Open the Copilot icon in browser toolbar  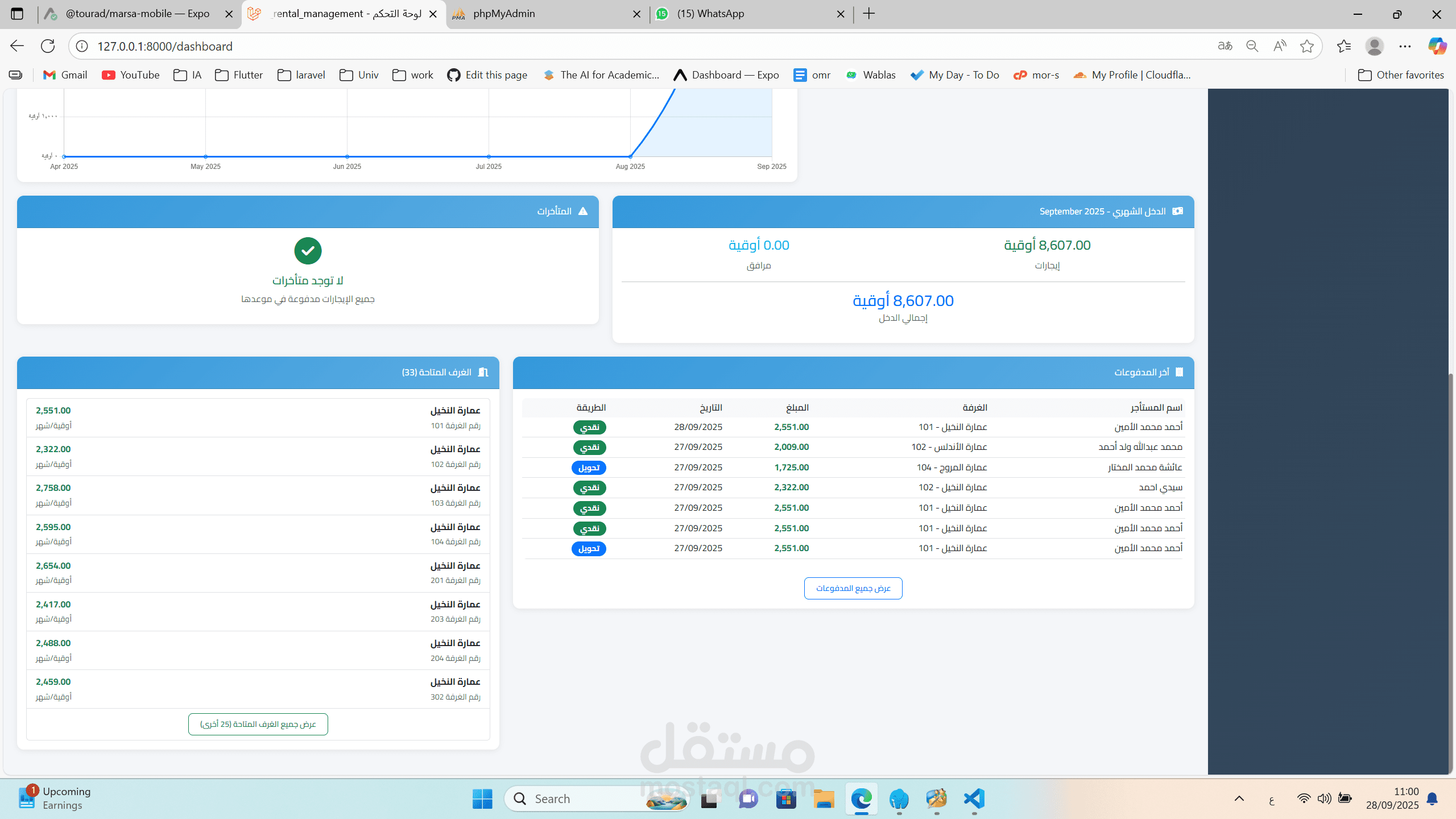click(x=1437, y=46)
